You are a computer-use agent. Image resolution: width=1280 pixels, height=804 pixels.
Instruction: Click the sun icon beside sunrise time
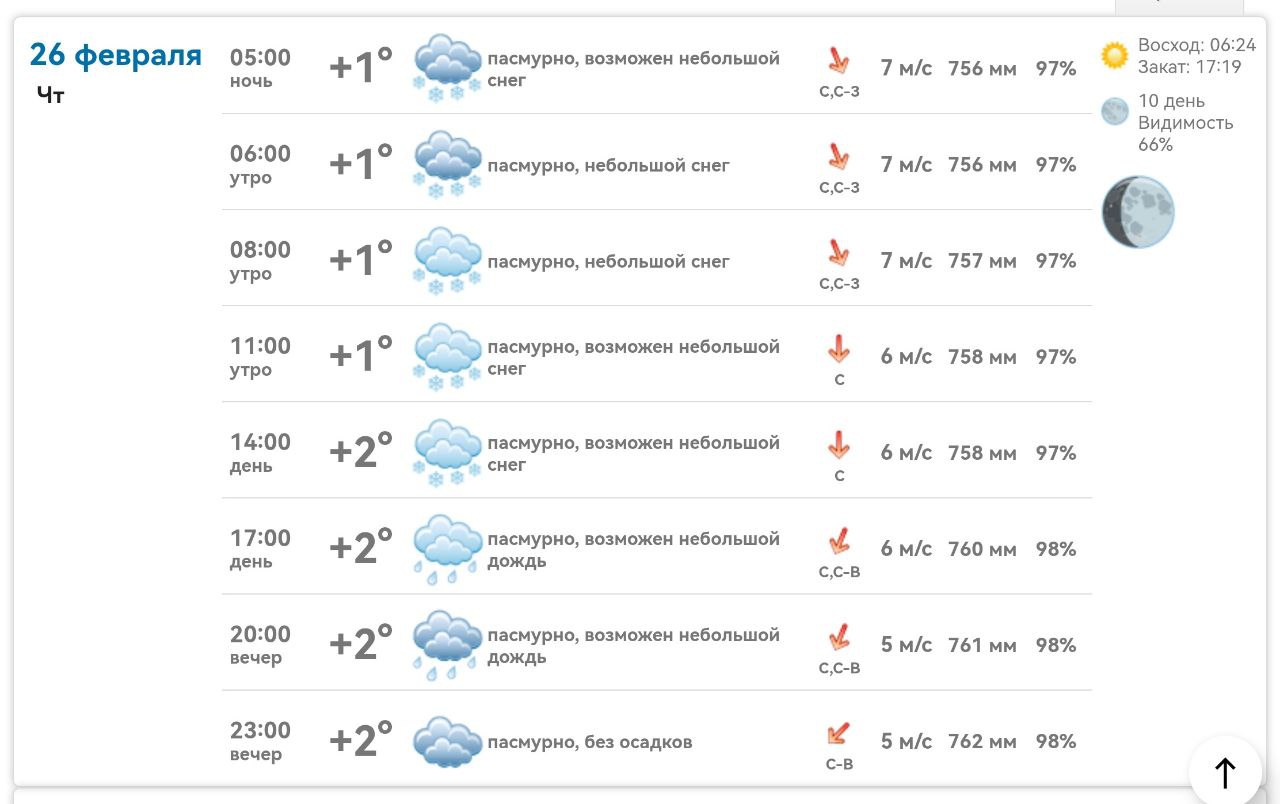point(1114,55)
